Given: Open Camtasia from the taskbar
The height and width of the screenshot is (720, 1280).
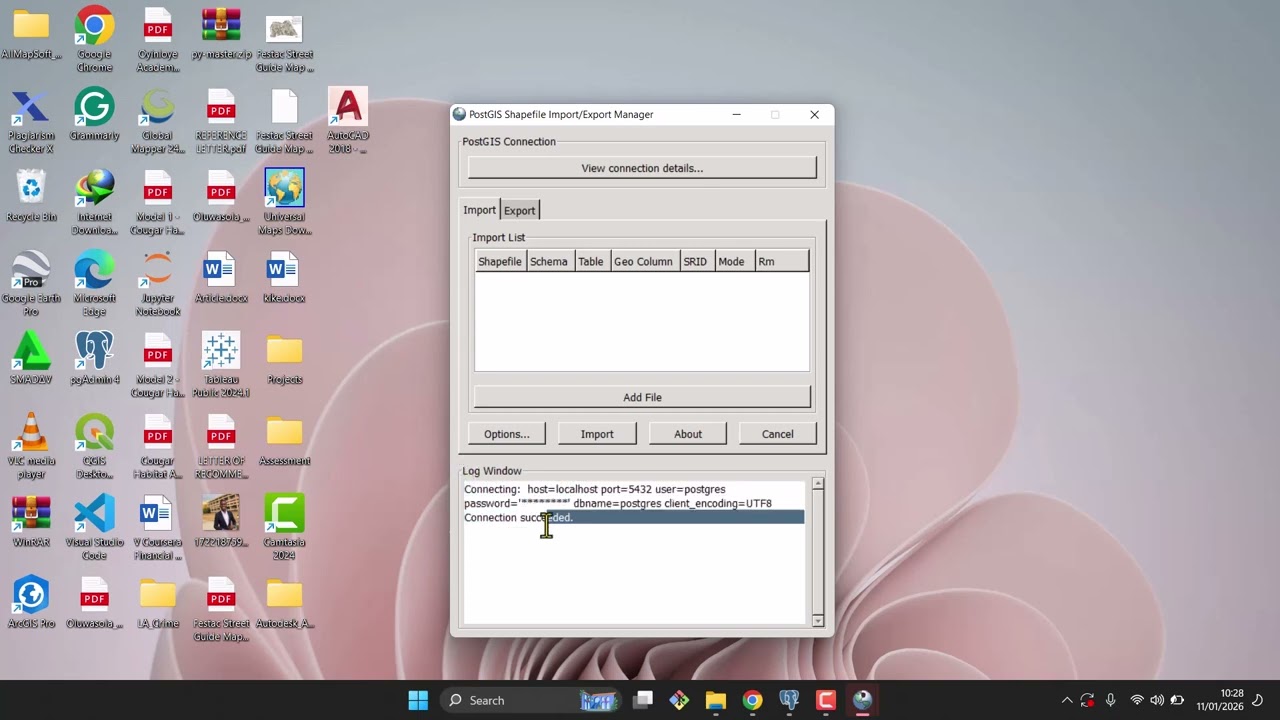Looking at the screenshot, I should pyautogui.click(x=826, y=700).
